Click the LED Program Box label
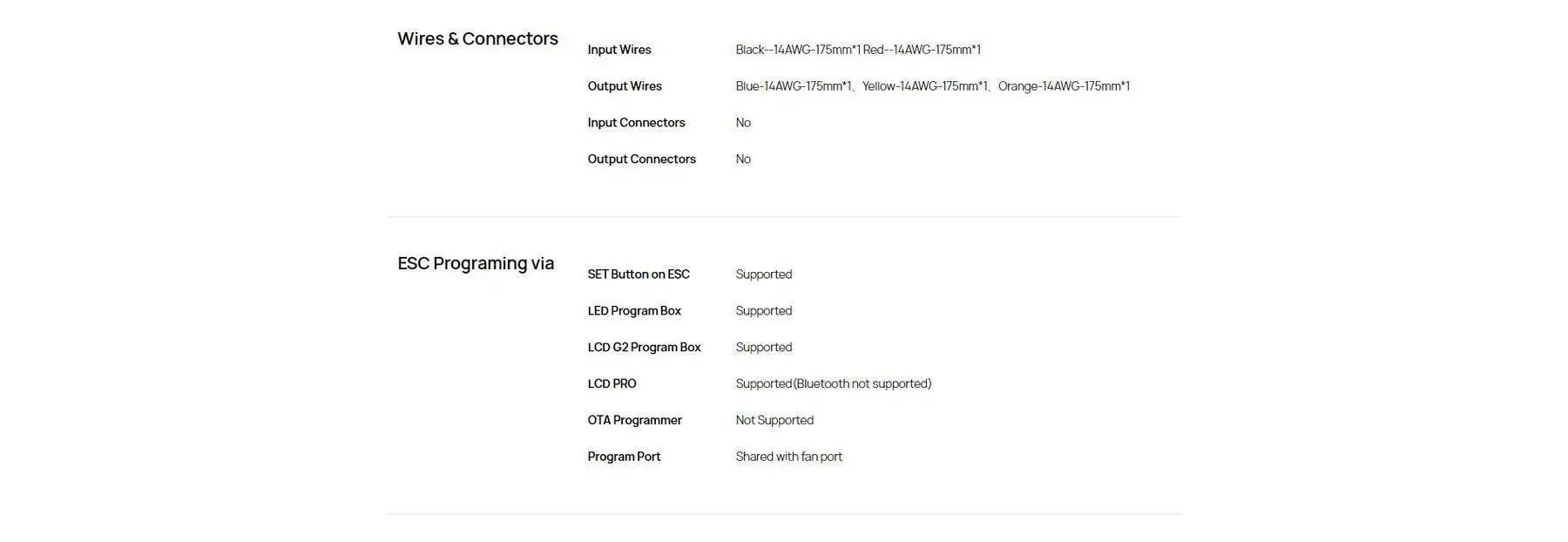 pos(634,311)
